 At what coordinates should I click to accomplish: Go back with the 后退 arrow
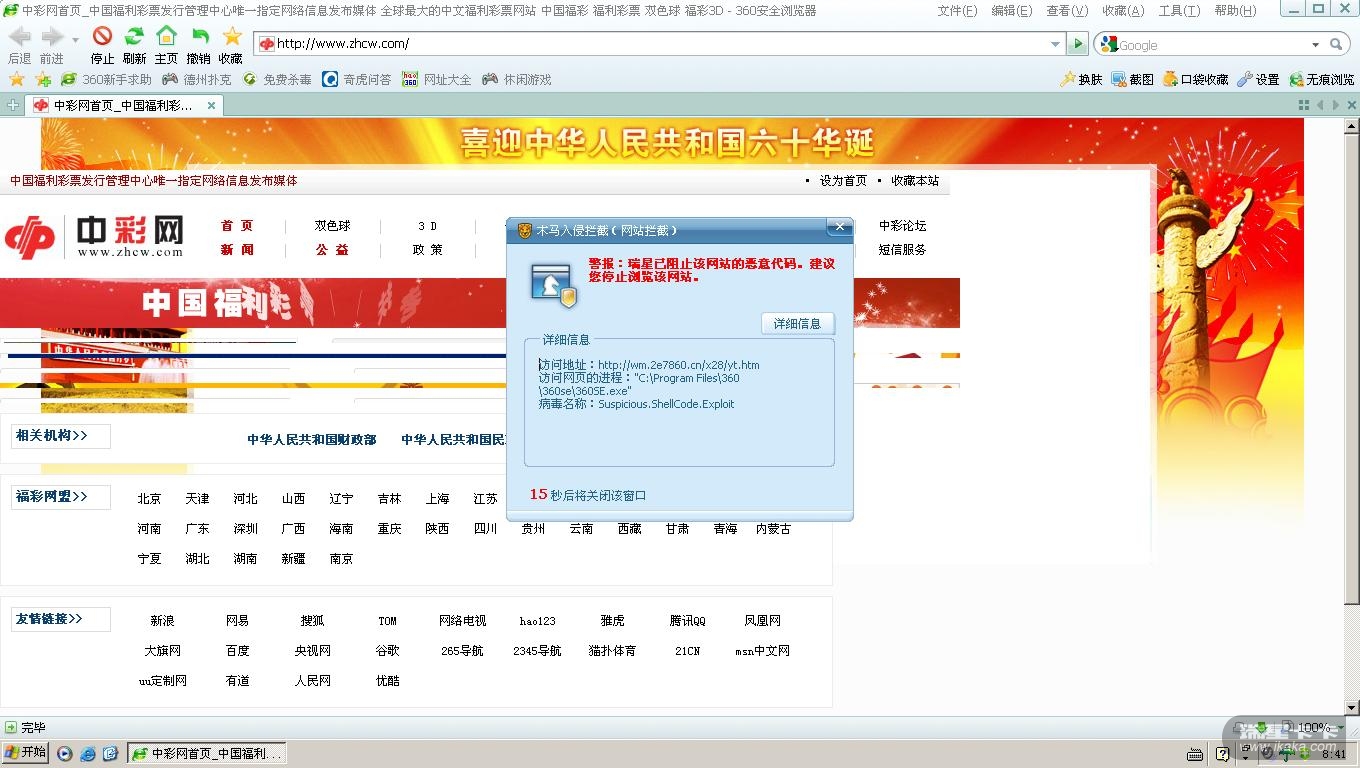point(19,38)
